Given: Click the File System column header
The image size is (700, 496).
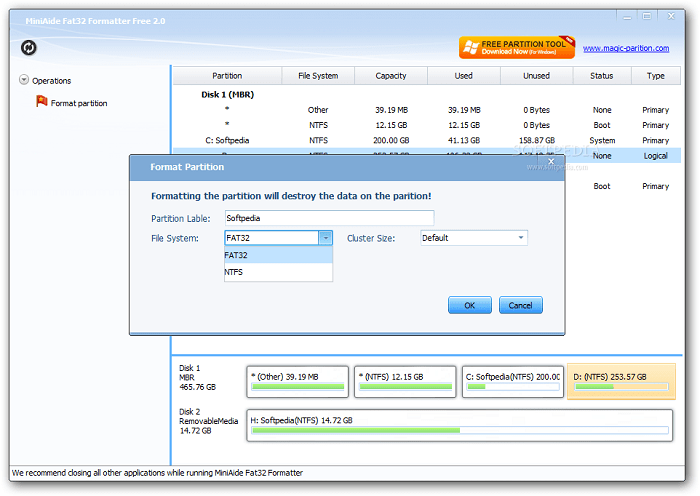Looking at the screenshot, I should tap(318, 76).
